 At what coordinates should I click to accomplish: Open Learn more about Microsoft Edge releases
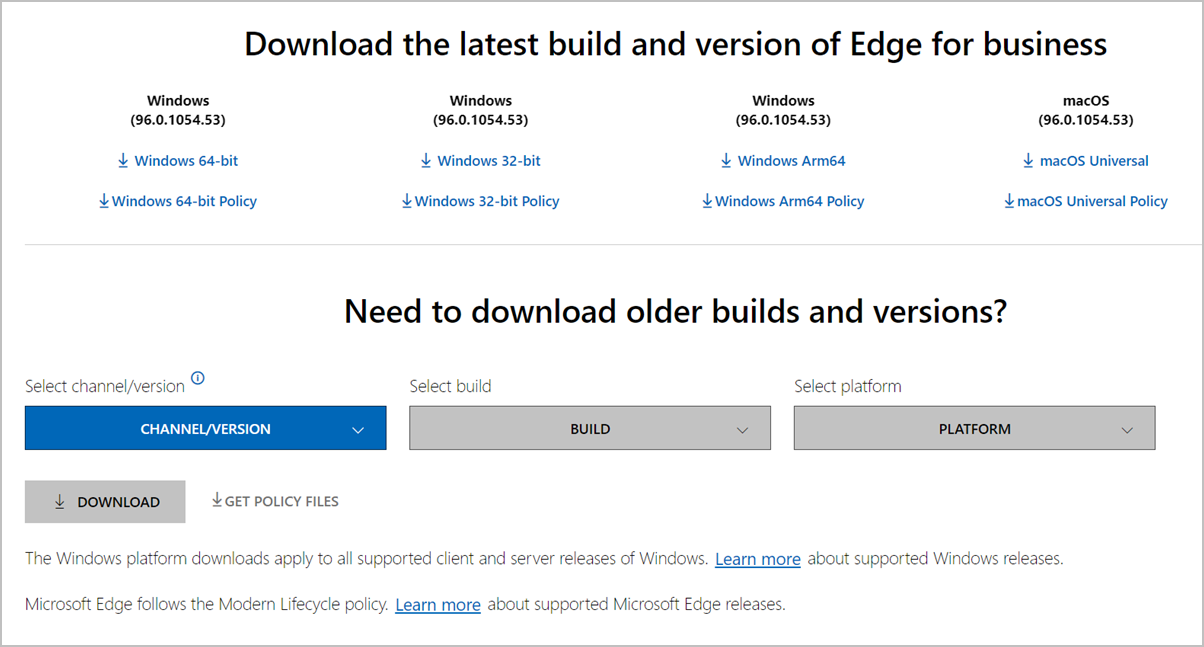(x=438, y=604)
